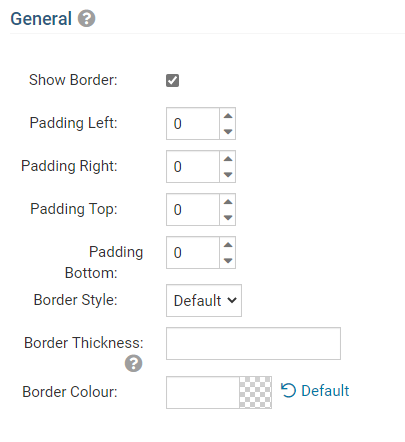Click the reset arrow icon beside Default
This screenshot has height=442, width=405.
pos(288,391)
